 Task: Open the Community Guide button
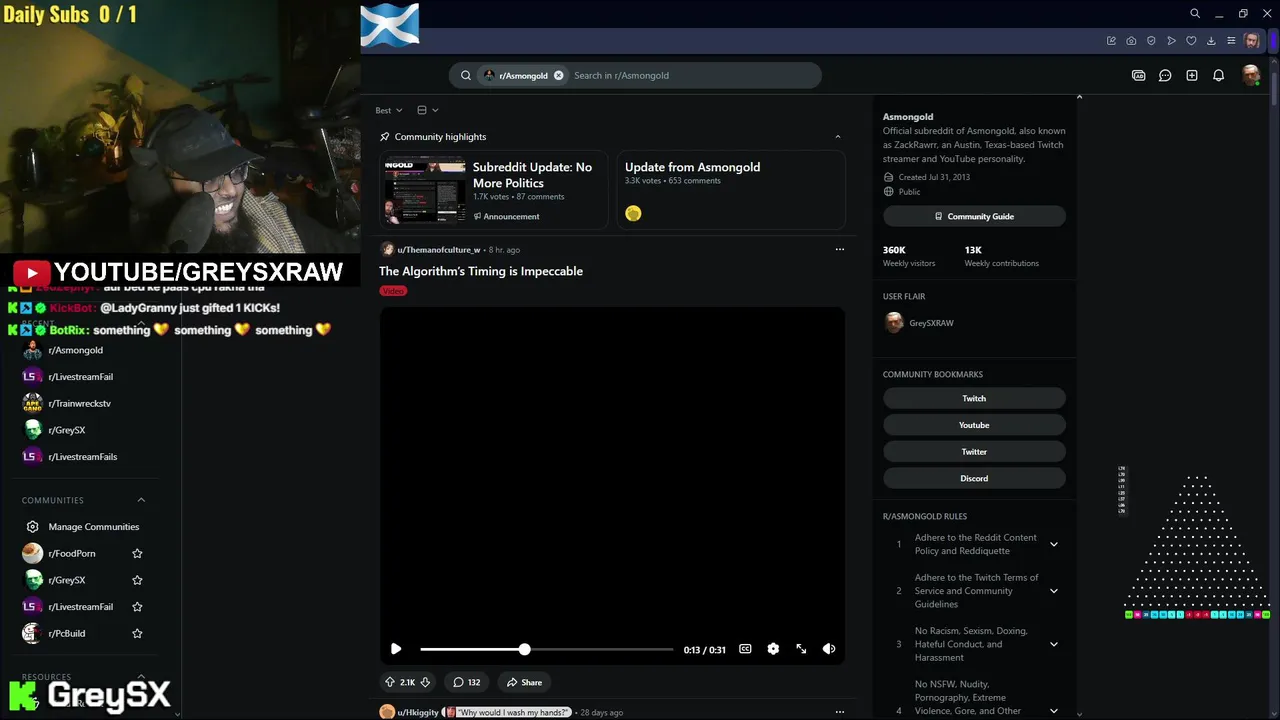[x=974, y=216]
